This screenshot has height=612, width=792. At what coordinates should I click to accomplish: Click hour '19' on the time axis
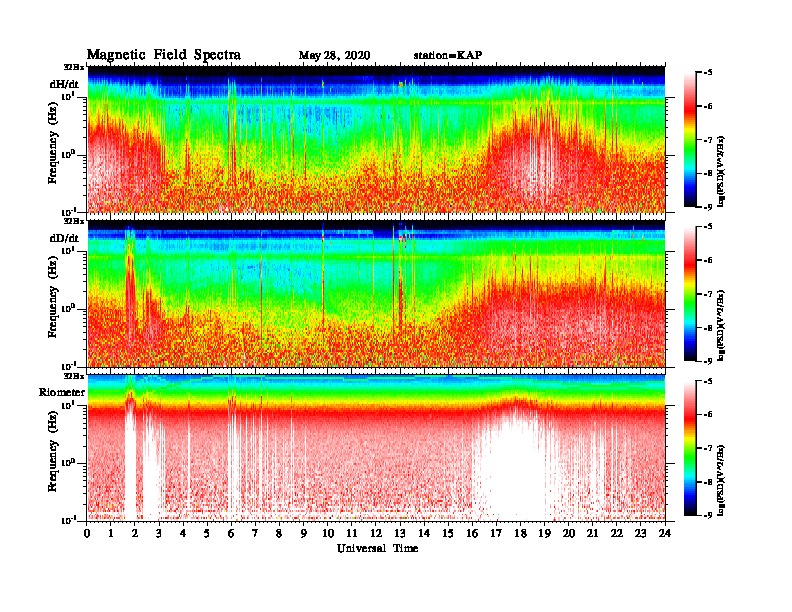point(544,533)
